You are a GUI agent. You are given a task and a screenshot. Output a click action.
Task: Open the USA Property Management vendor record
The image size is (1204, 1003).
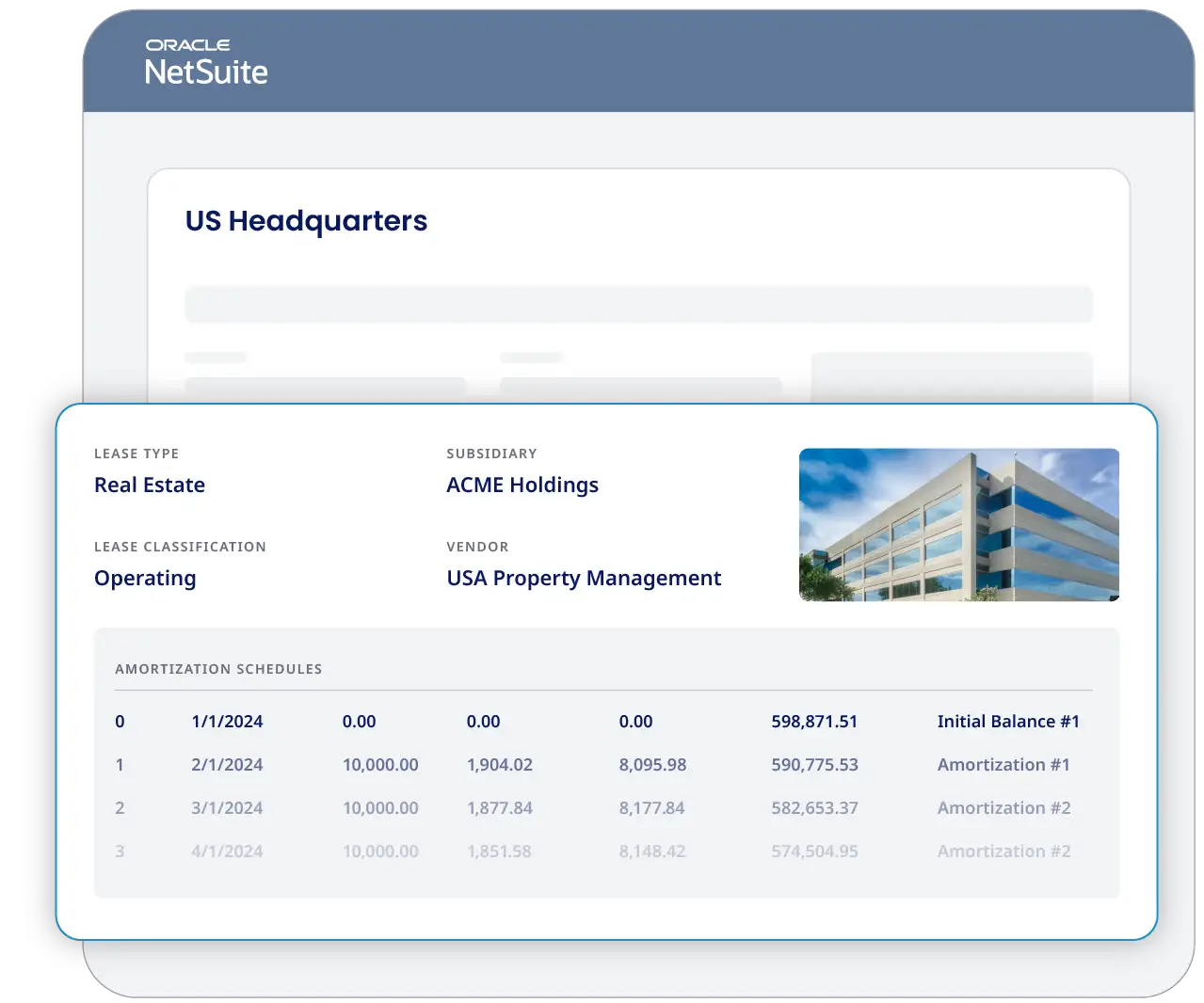pyautogui.click(x=583, y=578)
